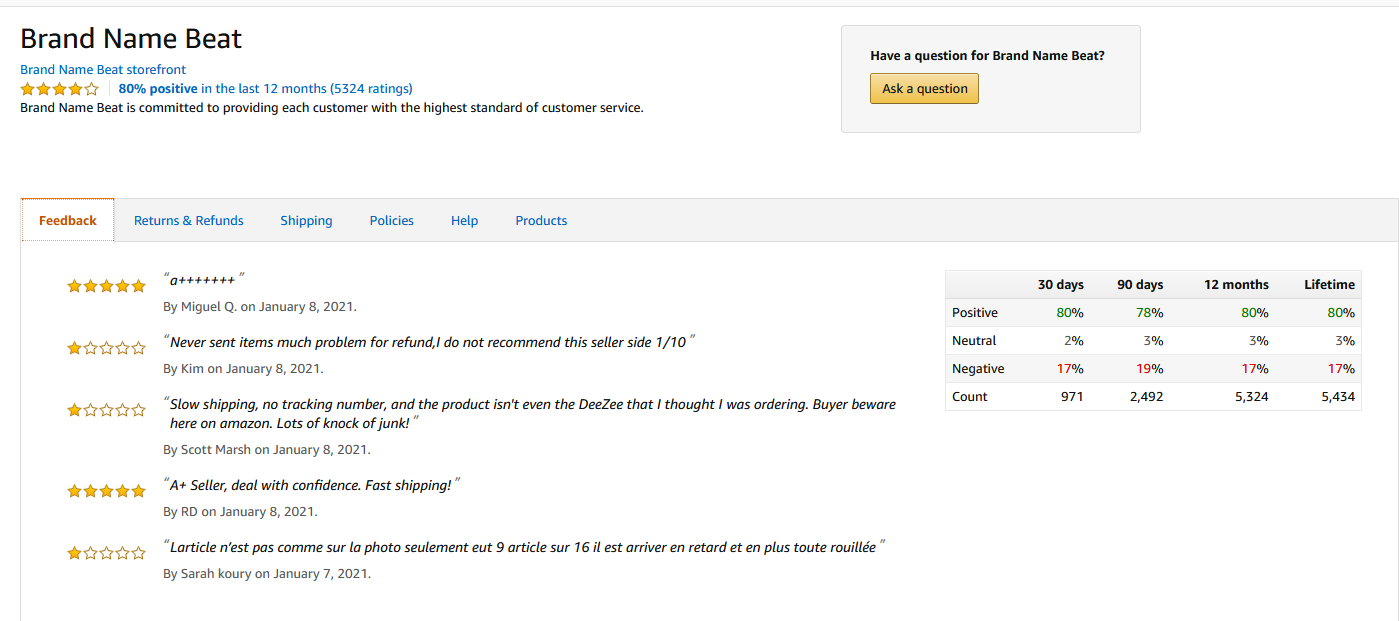Viewport: 1399px width, 621px height.
Task: Switch to Returns & Refunds tab
Action: point(189,221)
